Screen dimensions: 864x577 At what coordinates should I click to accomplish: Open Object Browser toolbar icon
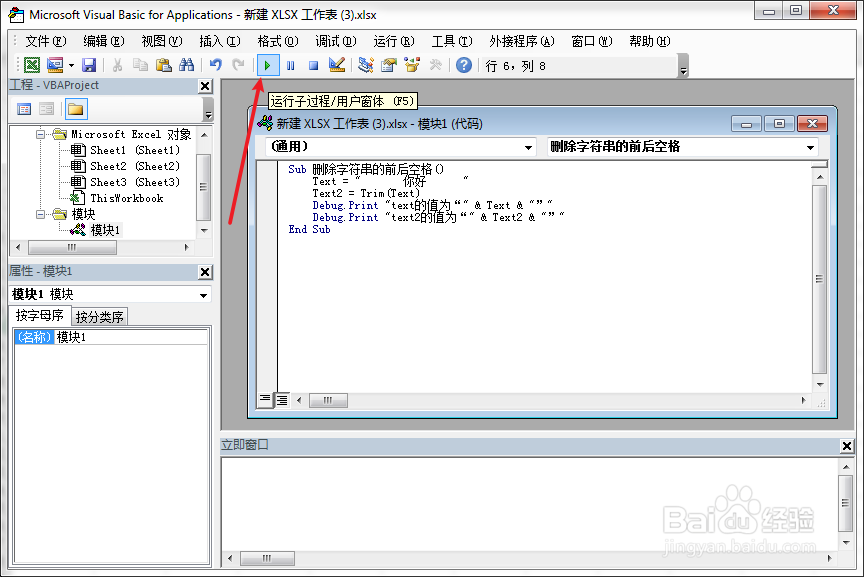[412, 65]
